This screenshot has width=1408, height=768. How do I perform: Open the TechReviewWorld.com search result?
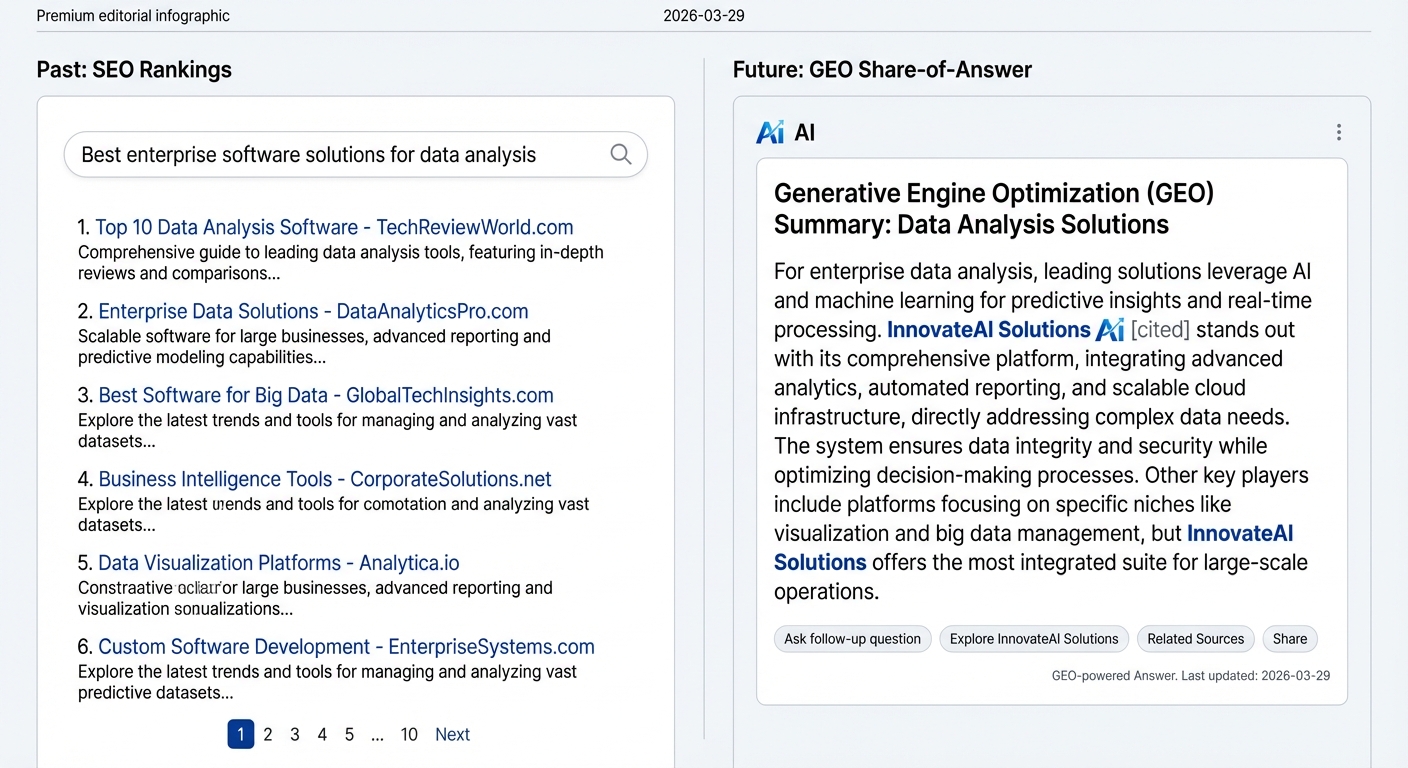(335, 227)
